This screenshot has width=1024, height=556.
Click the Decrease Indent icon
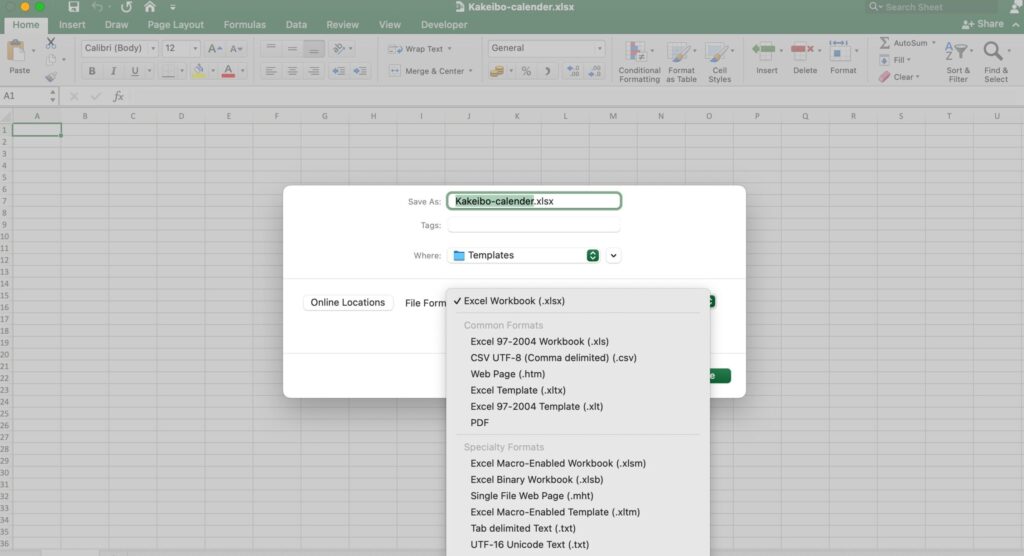coord(338,71)
